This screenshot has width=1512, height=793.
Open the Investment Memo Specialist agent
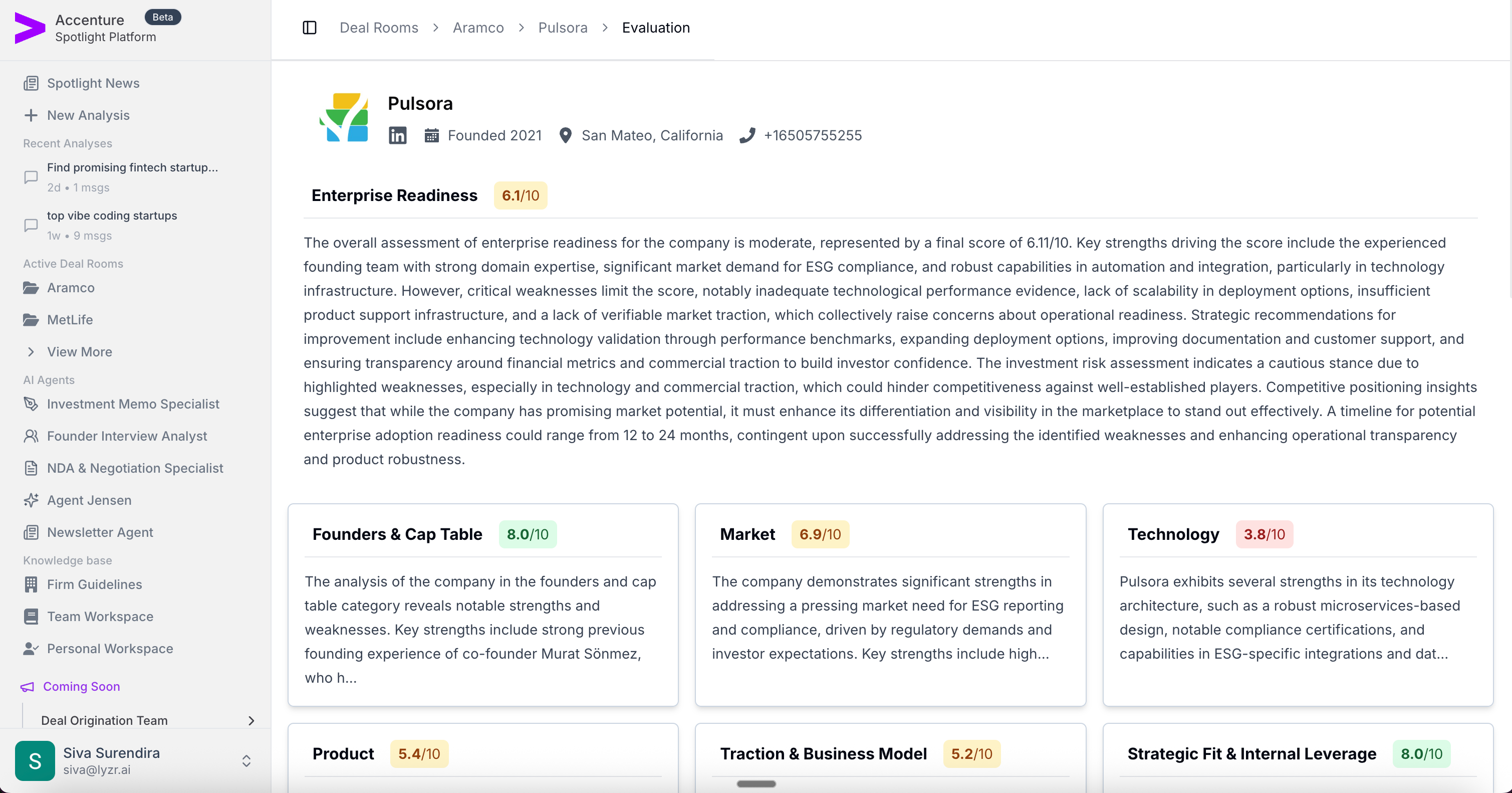point(133,404)
